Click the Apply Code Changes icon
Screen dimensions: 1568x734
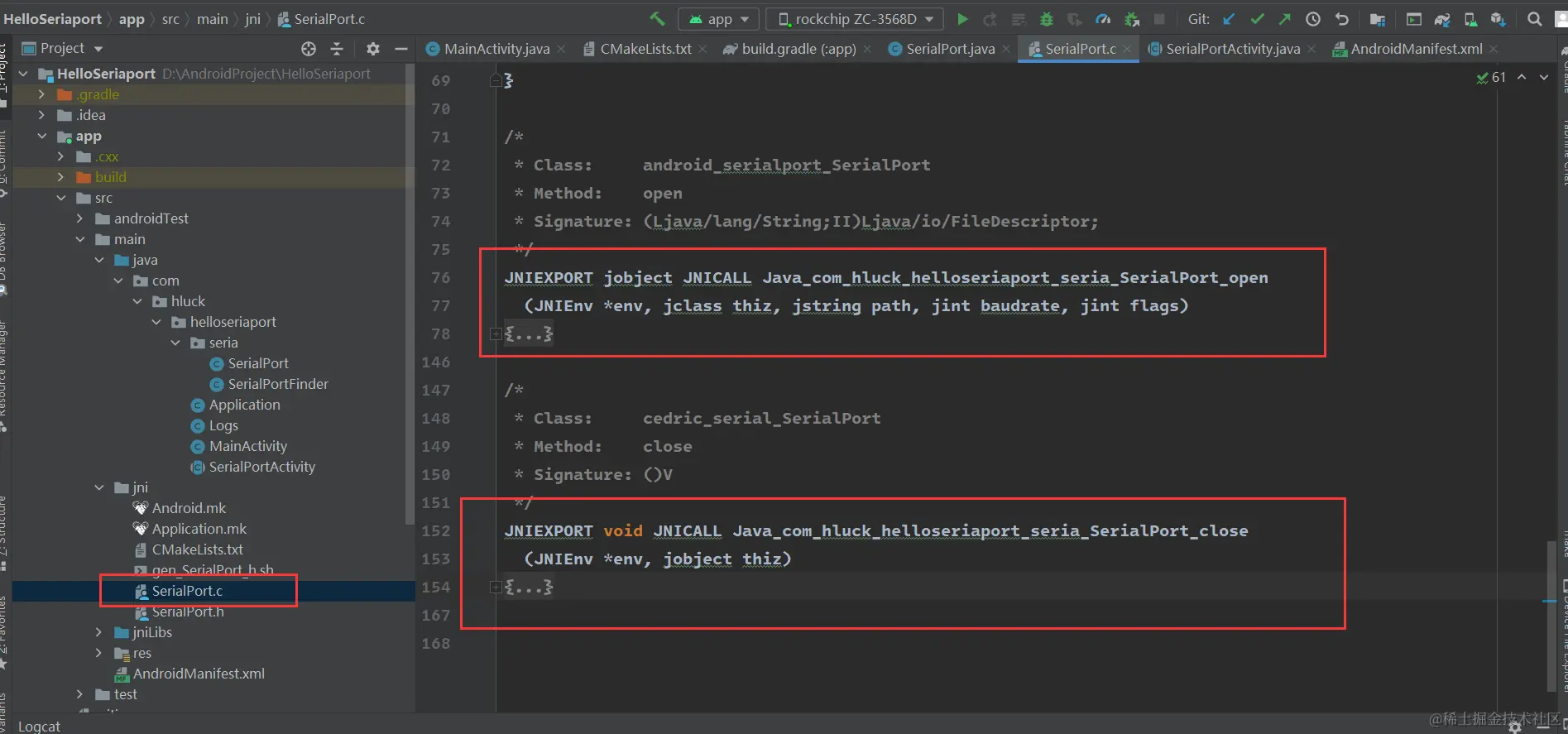1019,18
